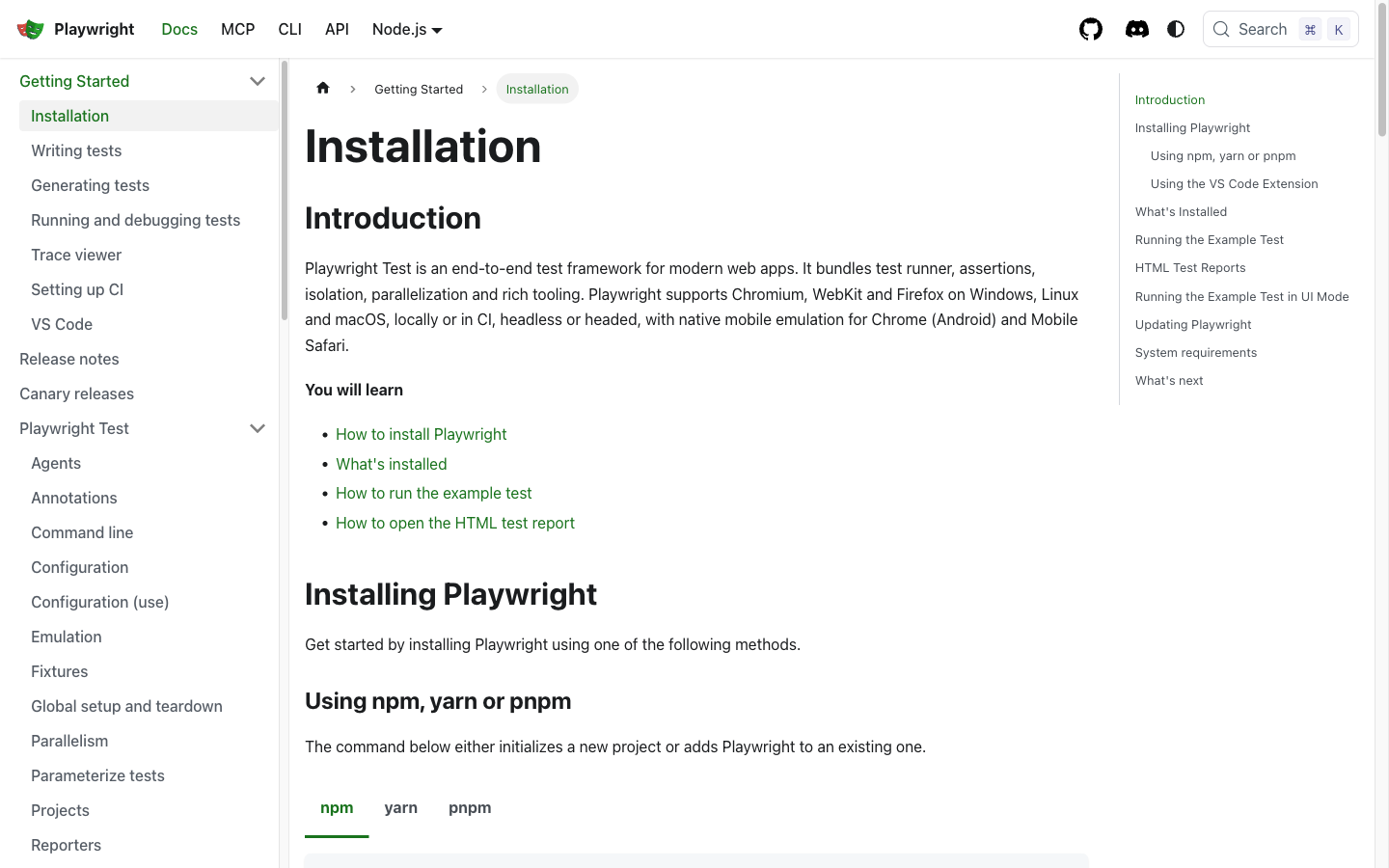Screen dimensions: 1389x868
Task: Open Projects in sidebar
Action: (x=60, y=810)
